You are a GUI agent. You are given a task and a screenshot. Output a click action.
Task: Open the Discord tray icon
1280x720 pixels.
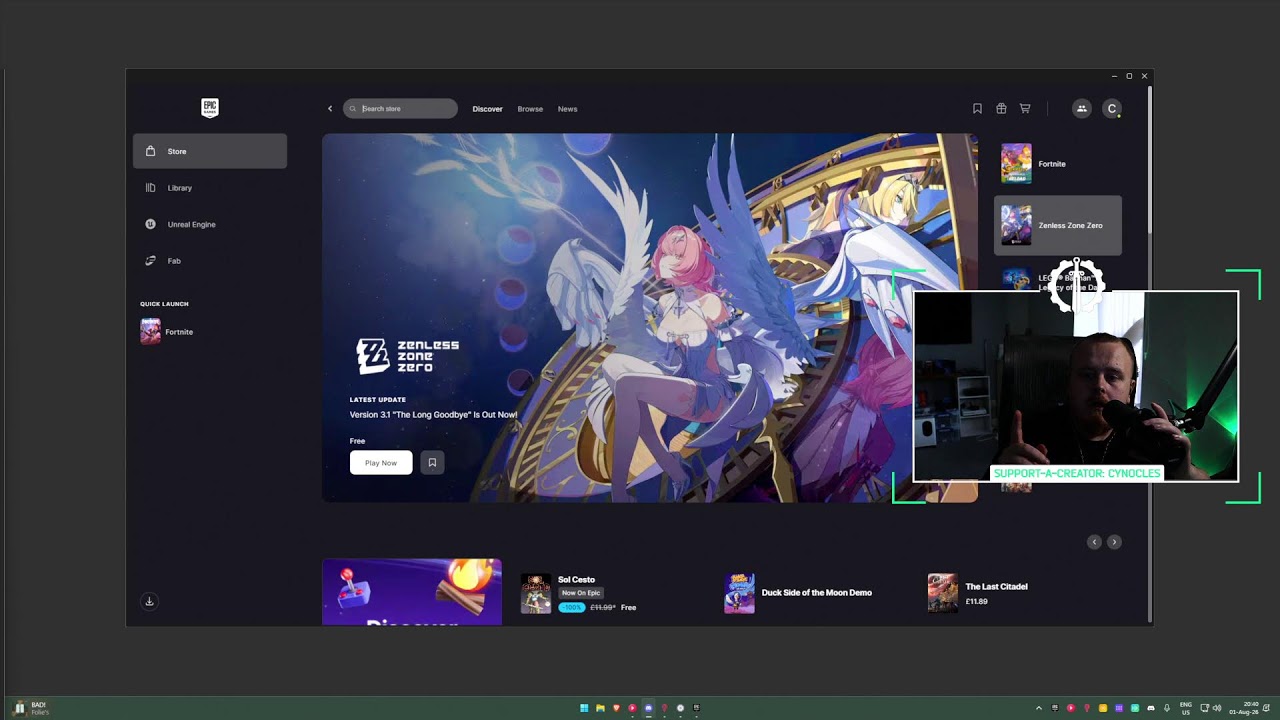tap(1150, 708)
